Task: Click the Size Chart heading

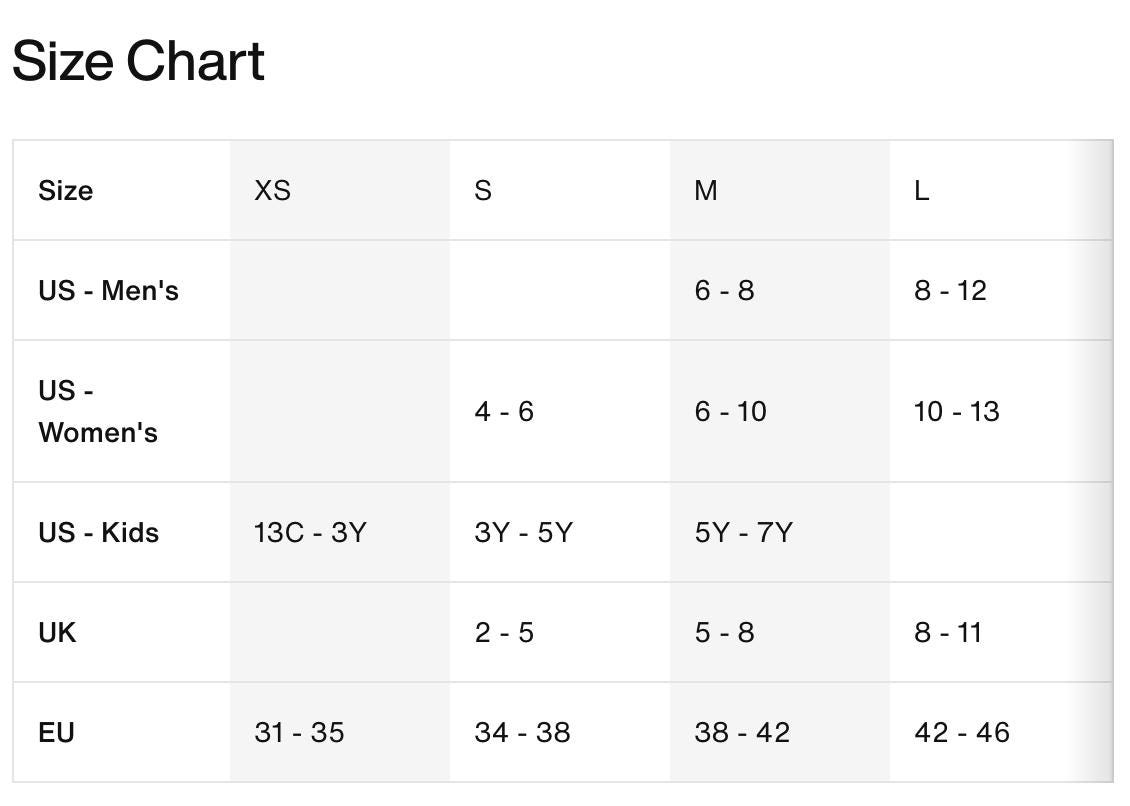Action: coord(138,61)
